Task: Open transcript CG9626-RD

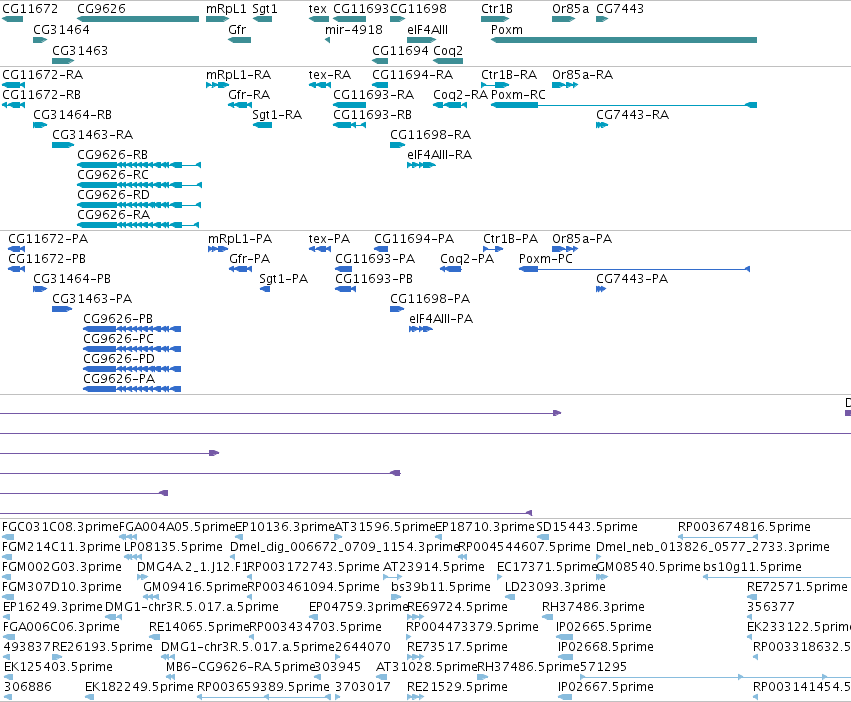Action: pyautogui.click(x=113, y=195)
